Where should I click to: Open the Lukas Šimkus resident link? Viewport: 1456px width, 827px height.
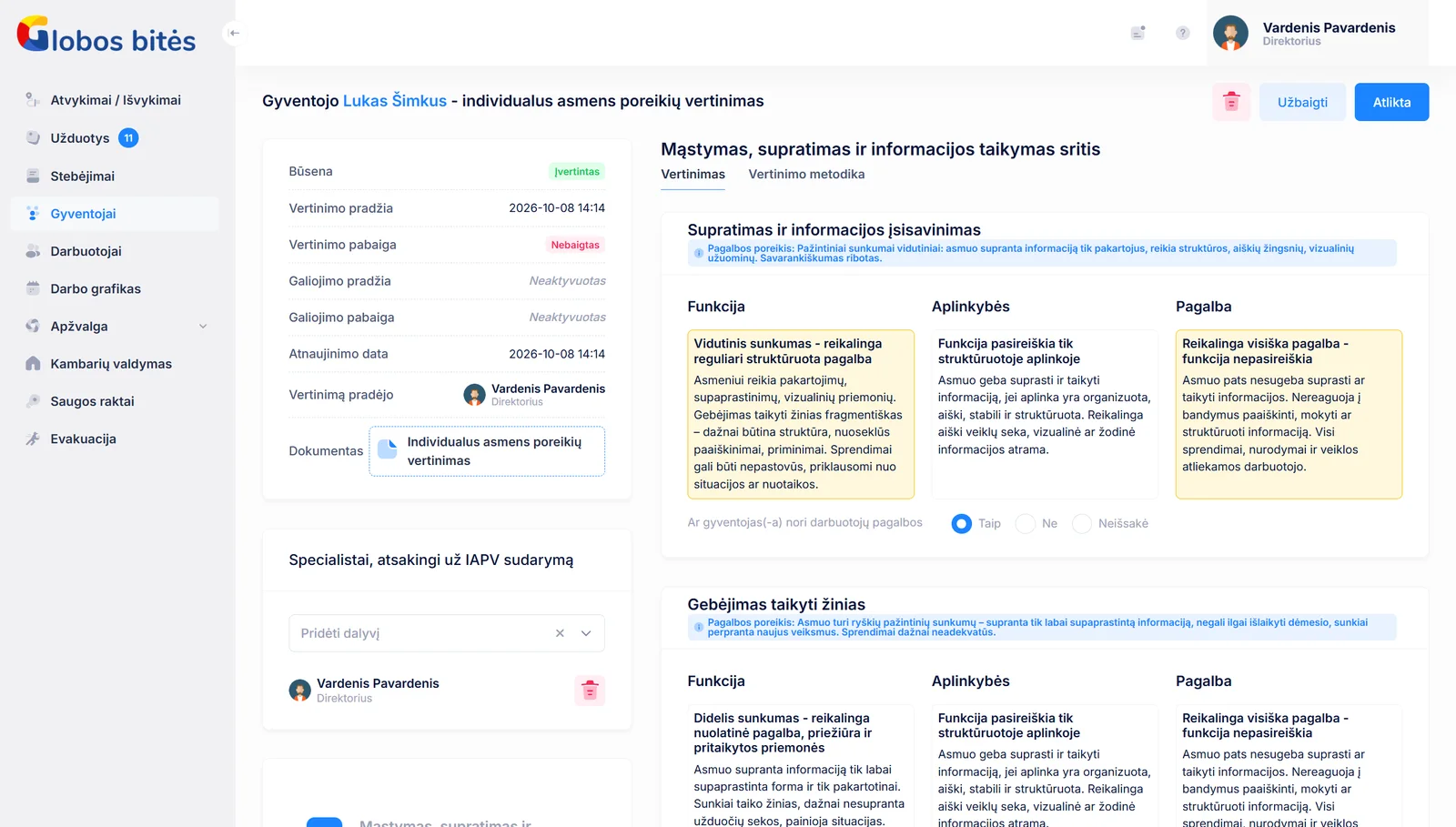click(395, 101)
